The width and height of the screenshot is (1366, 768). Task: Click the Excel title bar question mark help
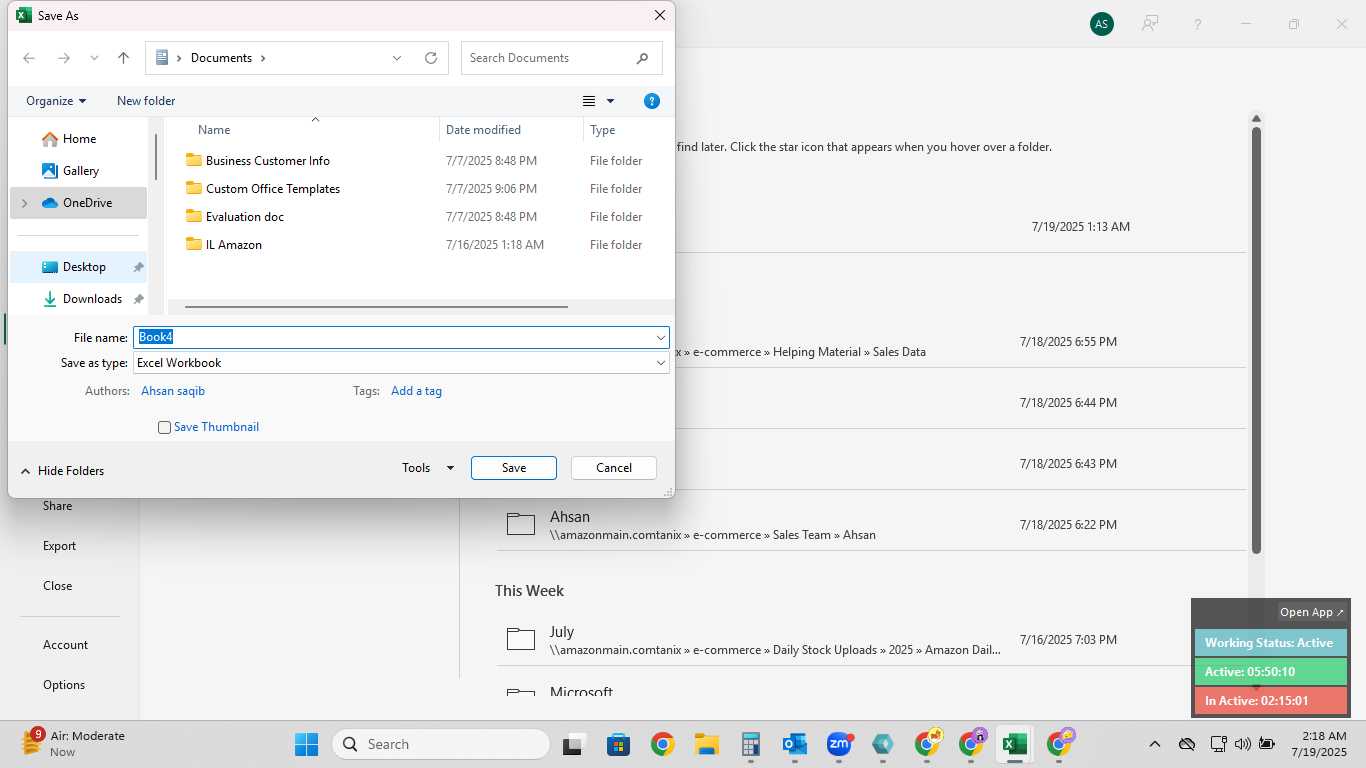click(1198, 24)
